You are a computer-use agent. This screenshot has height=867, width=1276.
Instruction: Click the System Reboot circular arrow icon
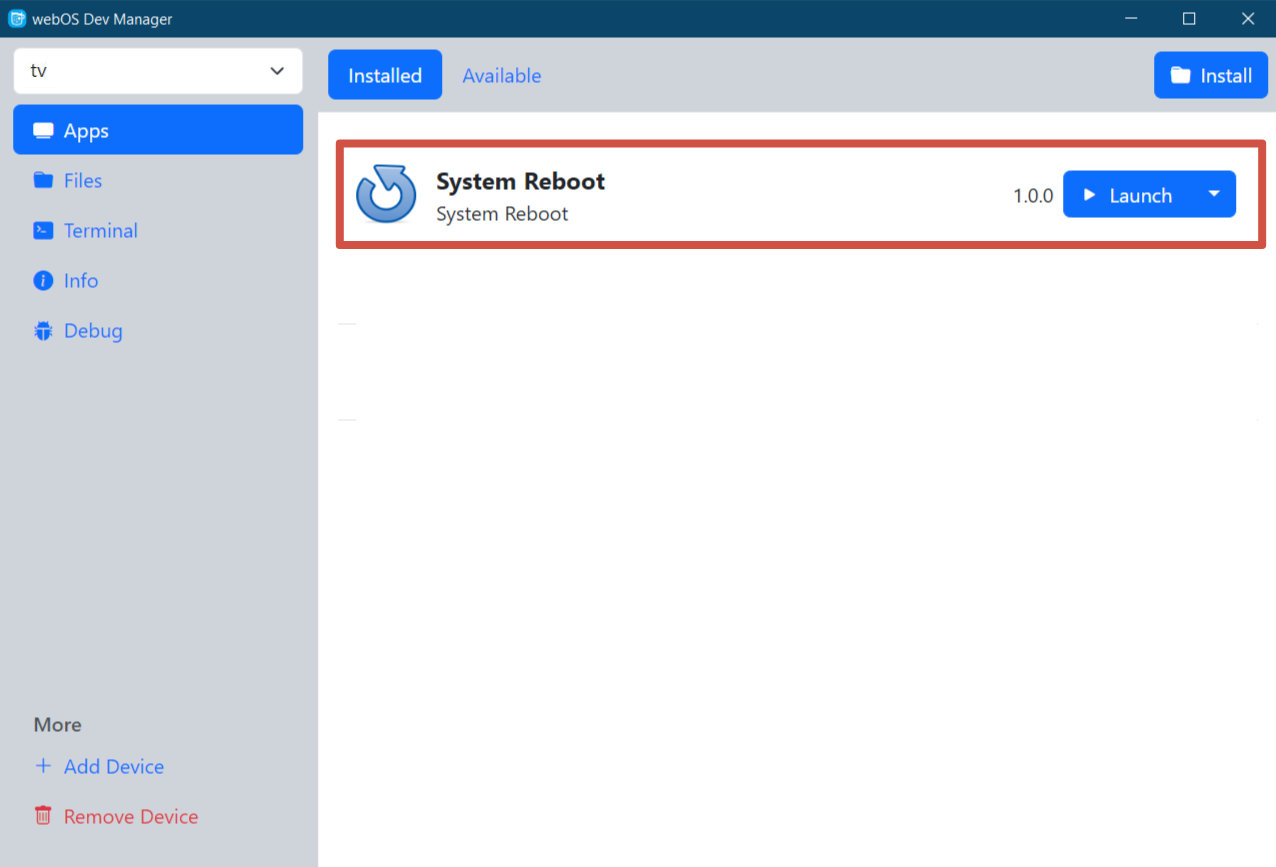[386, 194]
